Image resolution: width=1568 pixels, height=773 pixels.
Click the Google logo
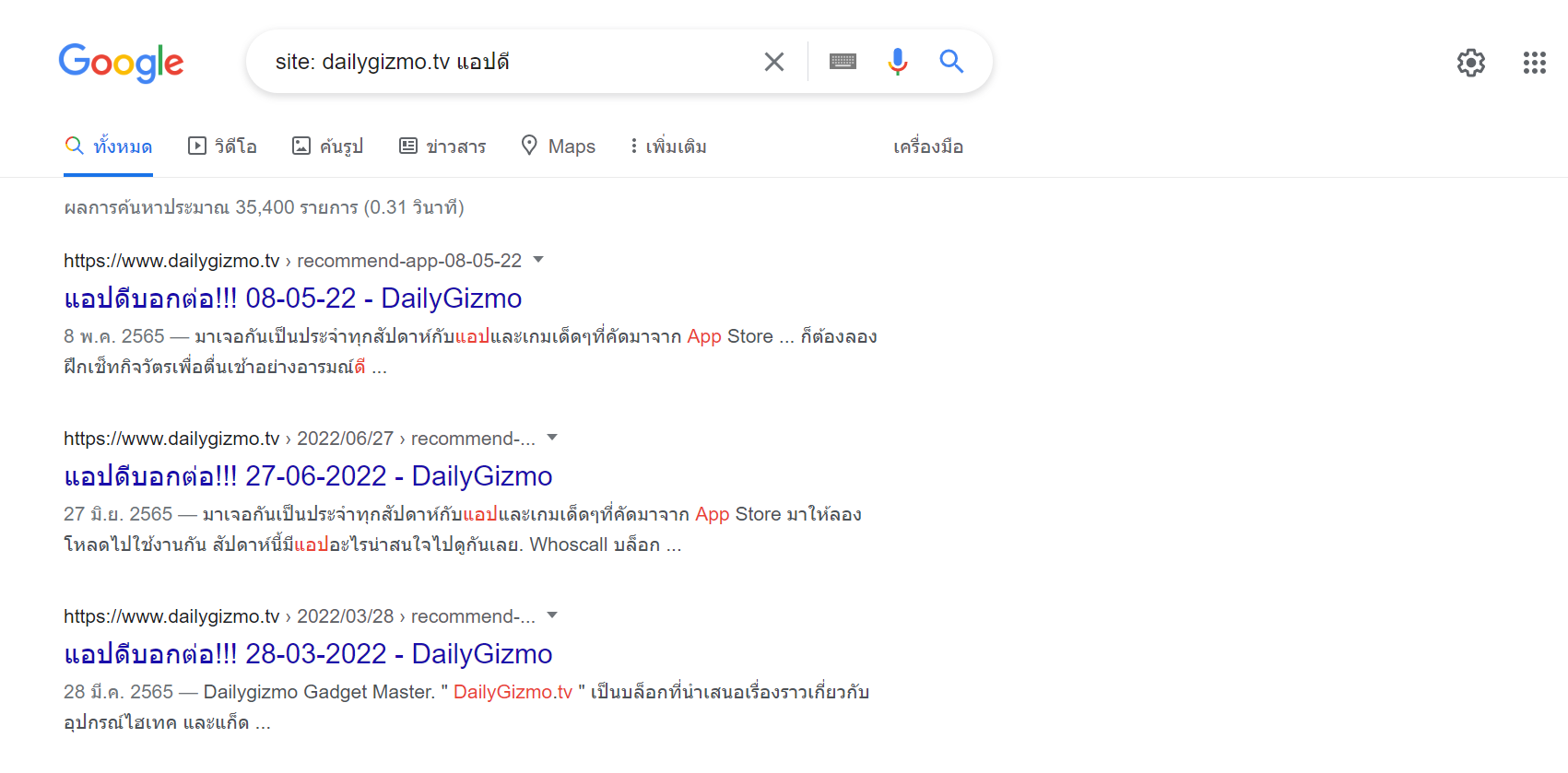[121, 63]
